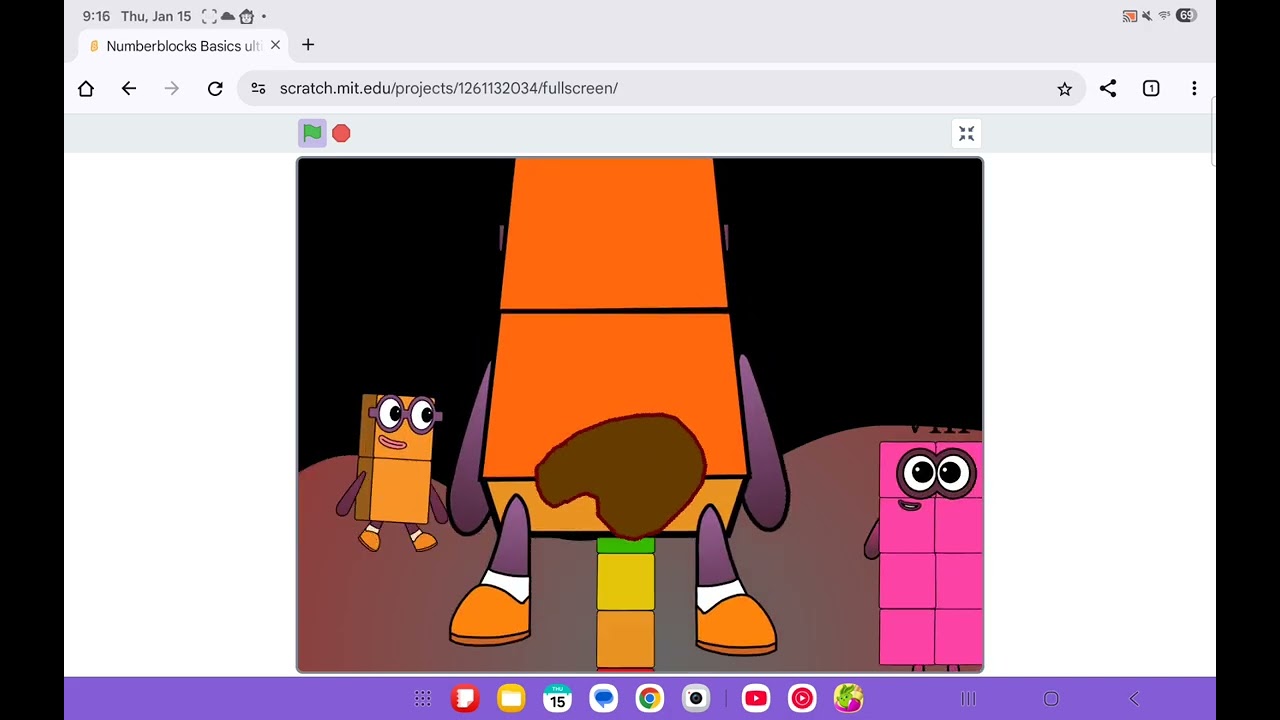
Task: Click the scratch.mit.edu URL address field
Action: coord(660,88)
